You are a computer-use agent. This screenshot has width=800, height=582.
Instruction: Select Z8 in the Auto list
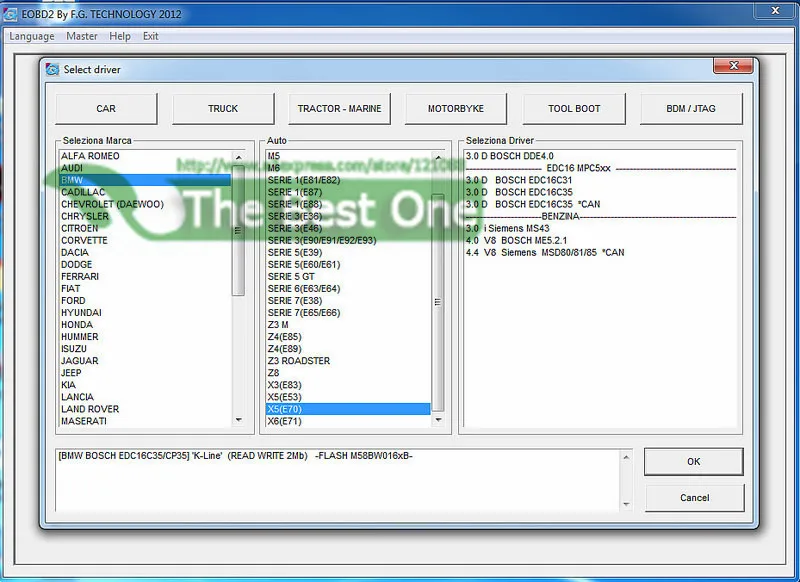coord(348,373)
